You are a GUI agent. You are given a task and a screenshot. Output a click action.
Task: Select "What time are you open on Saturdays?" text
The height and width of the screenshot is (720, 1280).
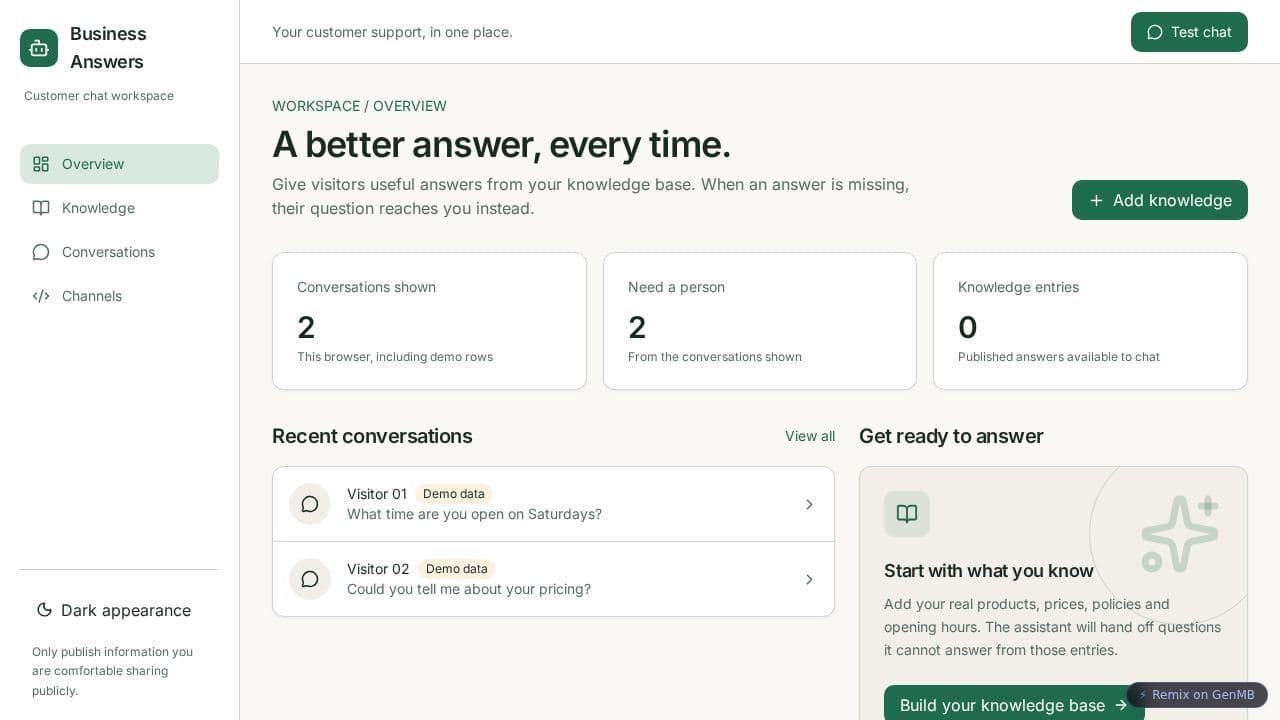click(474, 514)
